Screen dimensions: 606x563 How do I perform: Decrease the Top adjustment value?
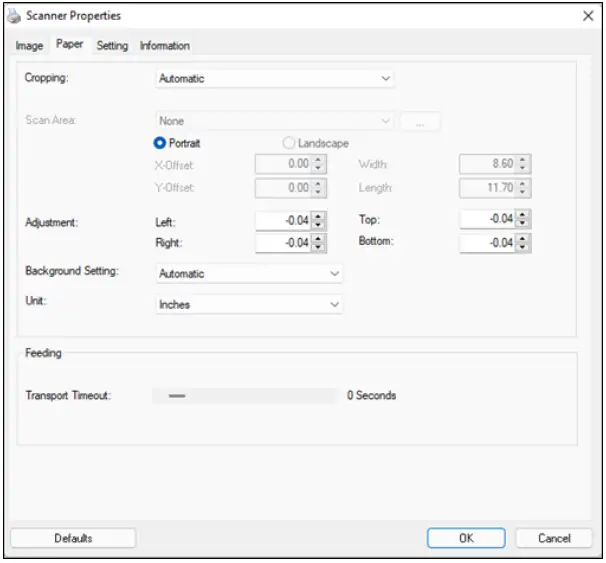pyautogui.click(x=522, y=223)
